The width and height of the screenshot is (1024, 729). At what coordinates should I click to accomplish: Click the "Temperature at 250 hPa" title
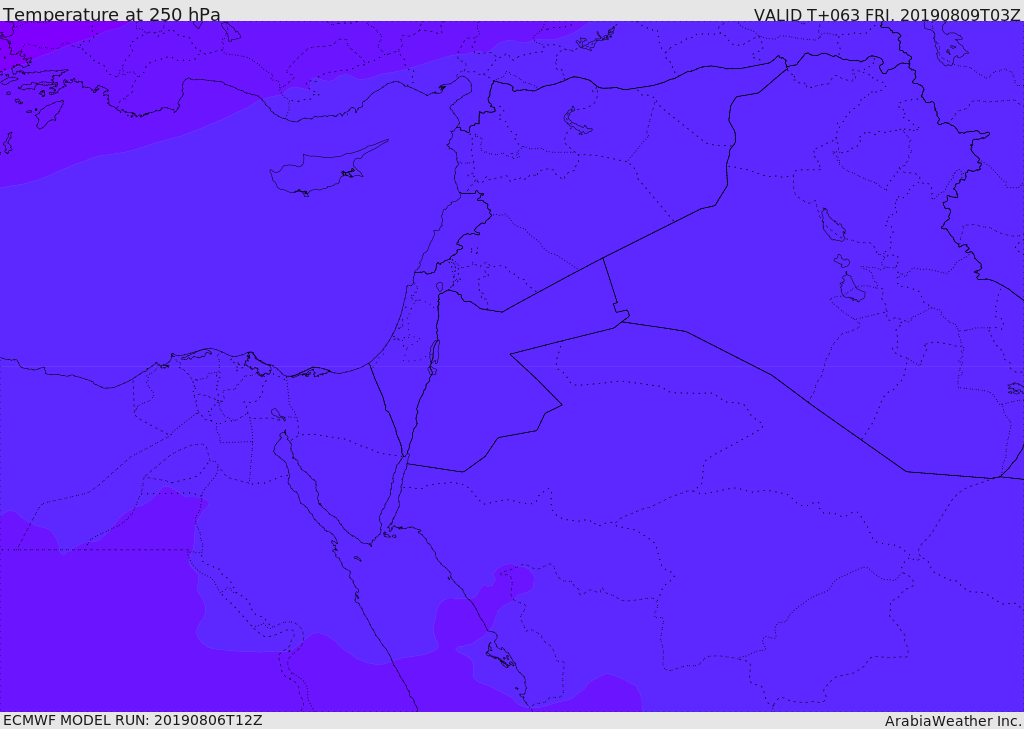tap(111, 14)
